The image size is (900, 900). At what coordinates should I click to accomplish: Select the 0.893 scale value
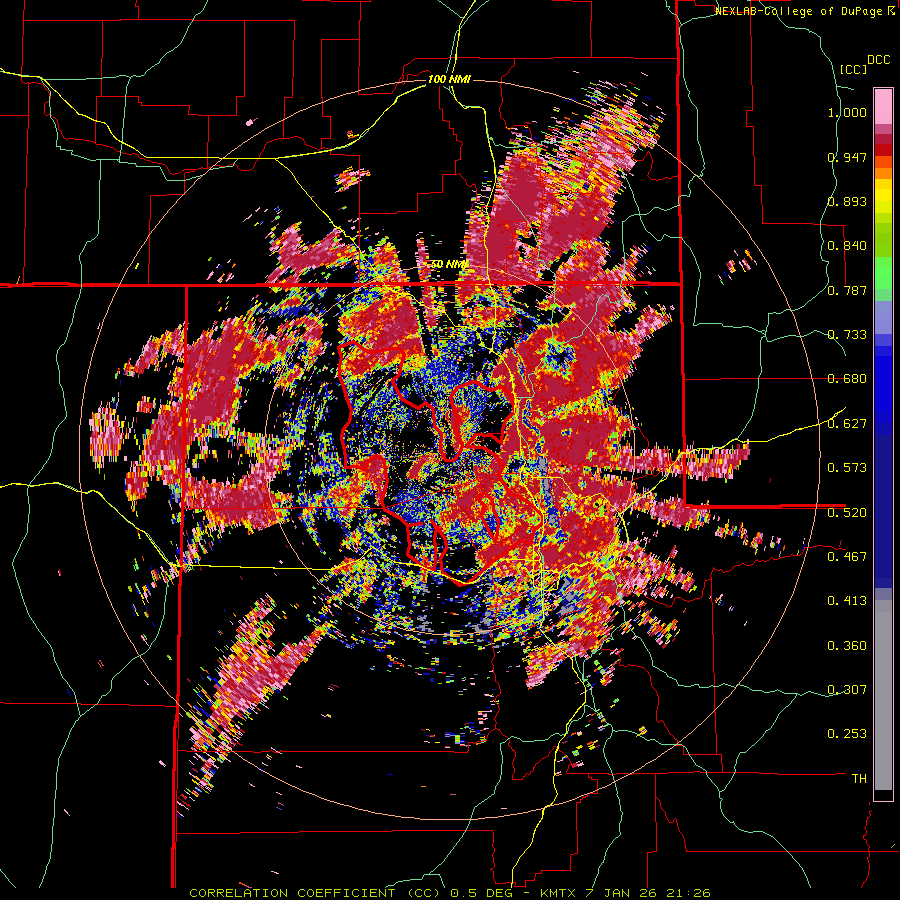847,201
